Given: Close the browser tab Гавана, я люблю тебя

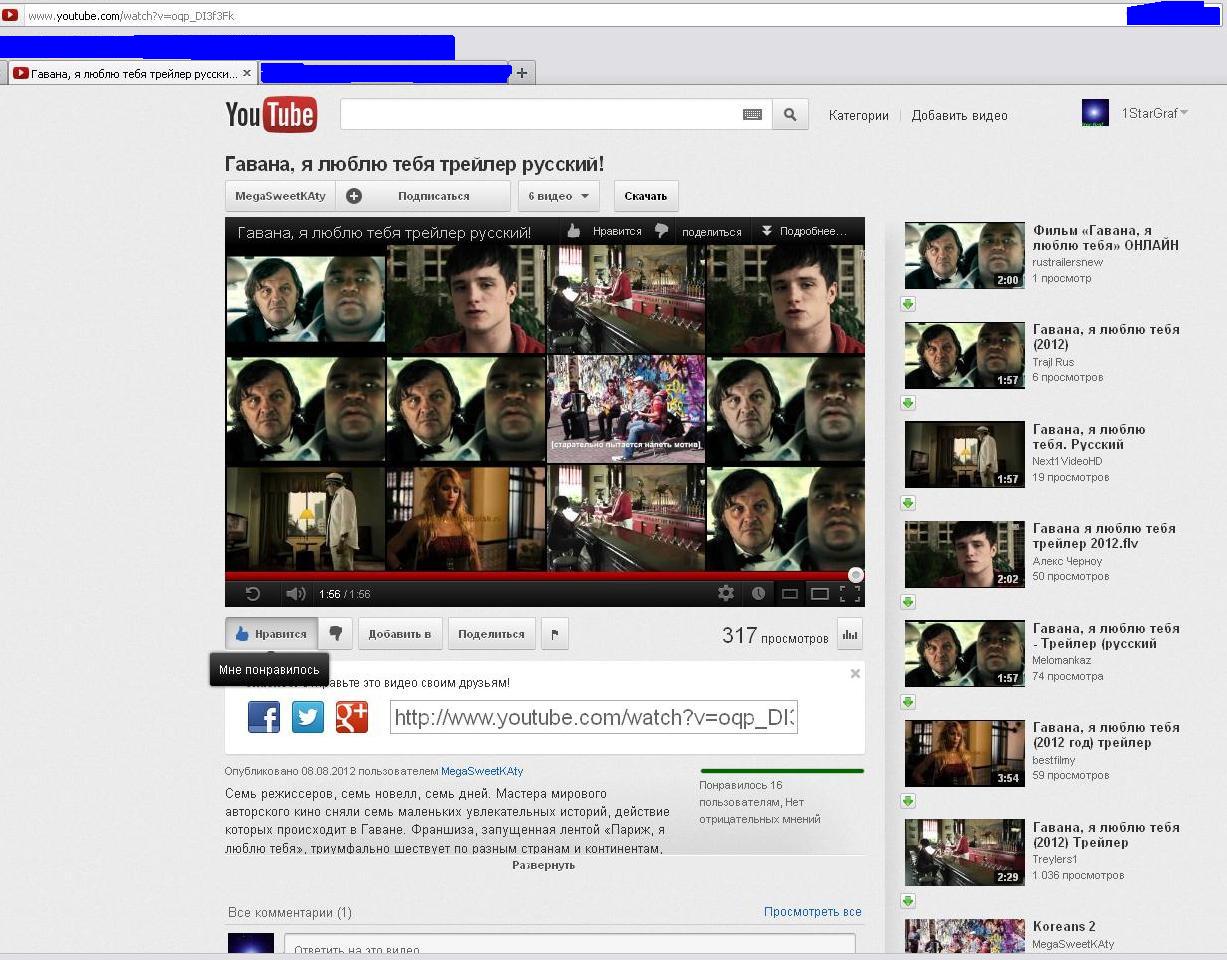Looking at the screenshot, I should click(x=247, y=73).
